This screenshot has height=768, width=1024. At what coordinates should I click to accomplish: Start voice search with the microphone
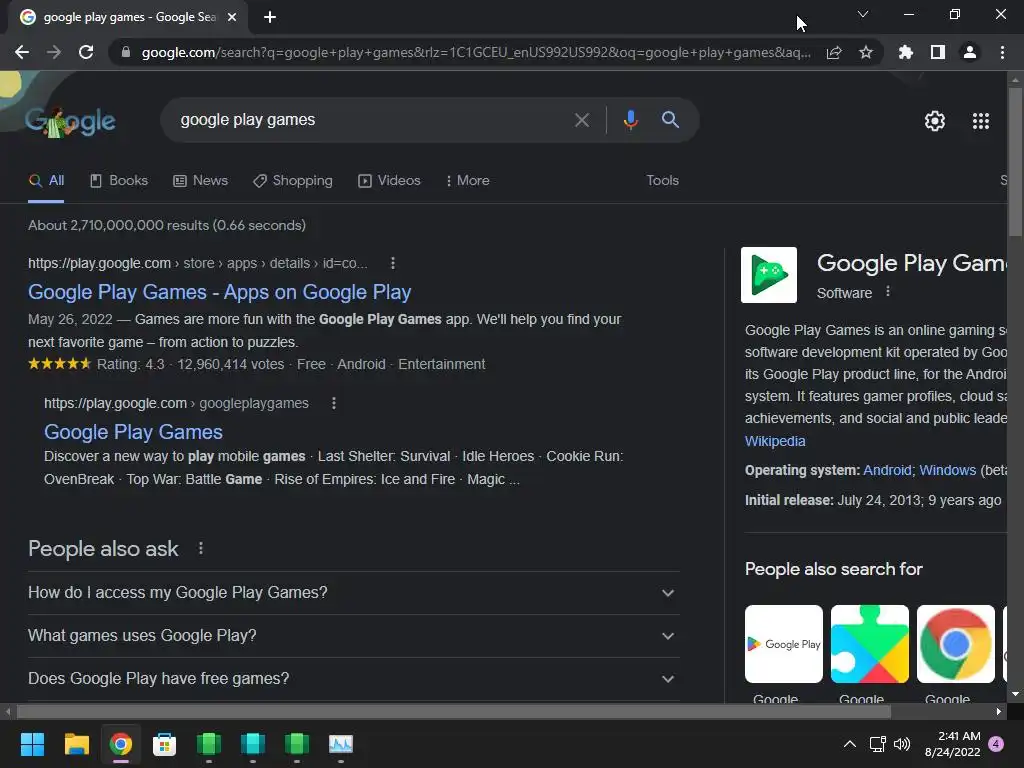pyautogui.click(x=630, y=120)
